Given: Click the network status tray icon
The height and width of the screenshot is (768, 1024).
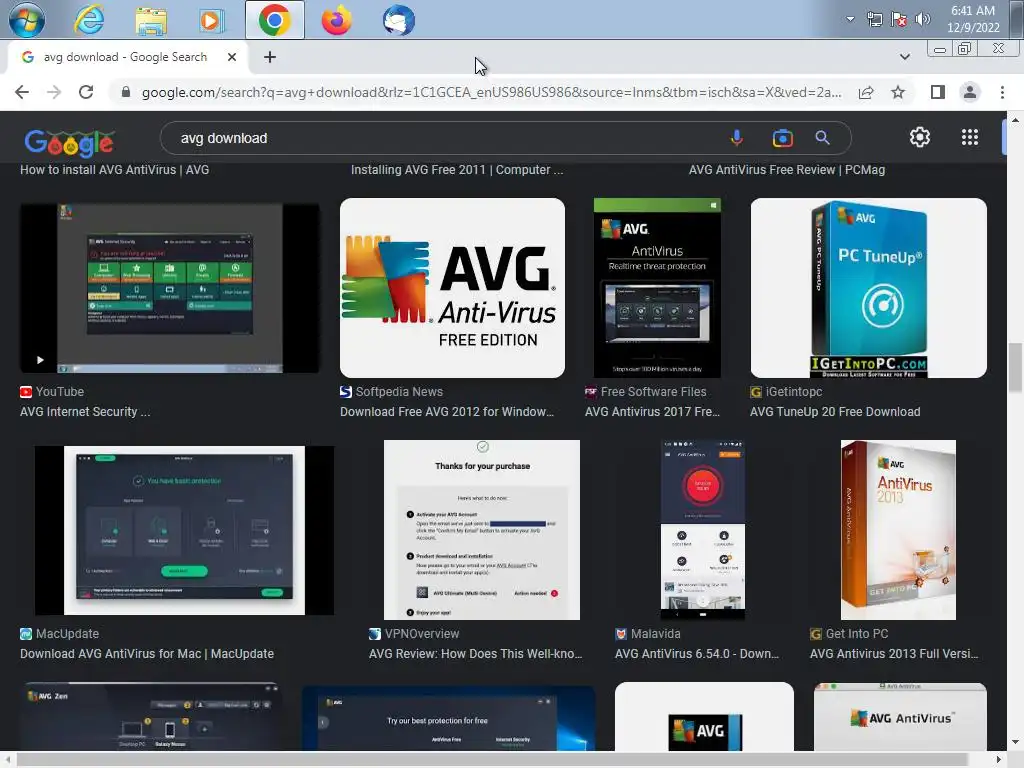Looking at the screenshot, I should tap(874, 19).
